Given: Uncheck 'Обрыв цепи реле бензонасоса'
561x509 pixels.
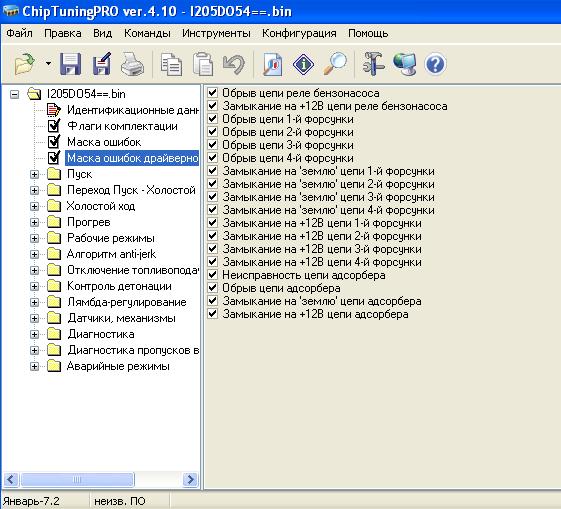Looking at the screenshot, I should coord(213,93).
